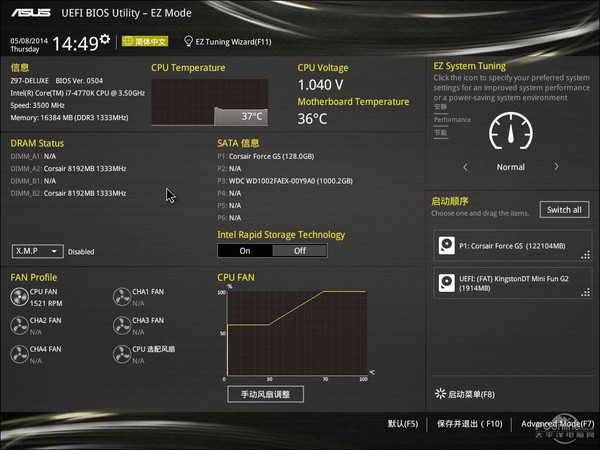600x450 pixels.
Task: Click left arrow beside Normal tuning mode
Action: point(465,167)
